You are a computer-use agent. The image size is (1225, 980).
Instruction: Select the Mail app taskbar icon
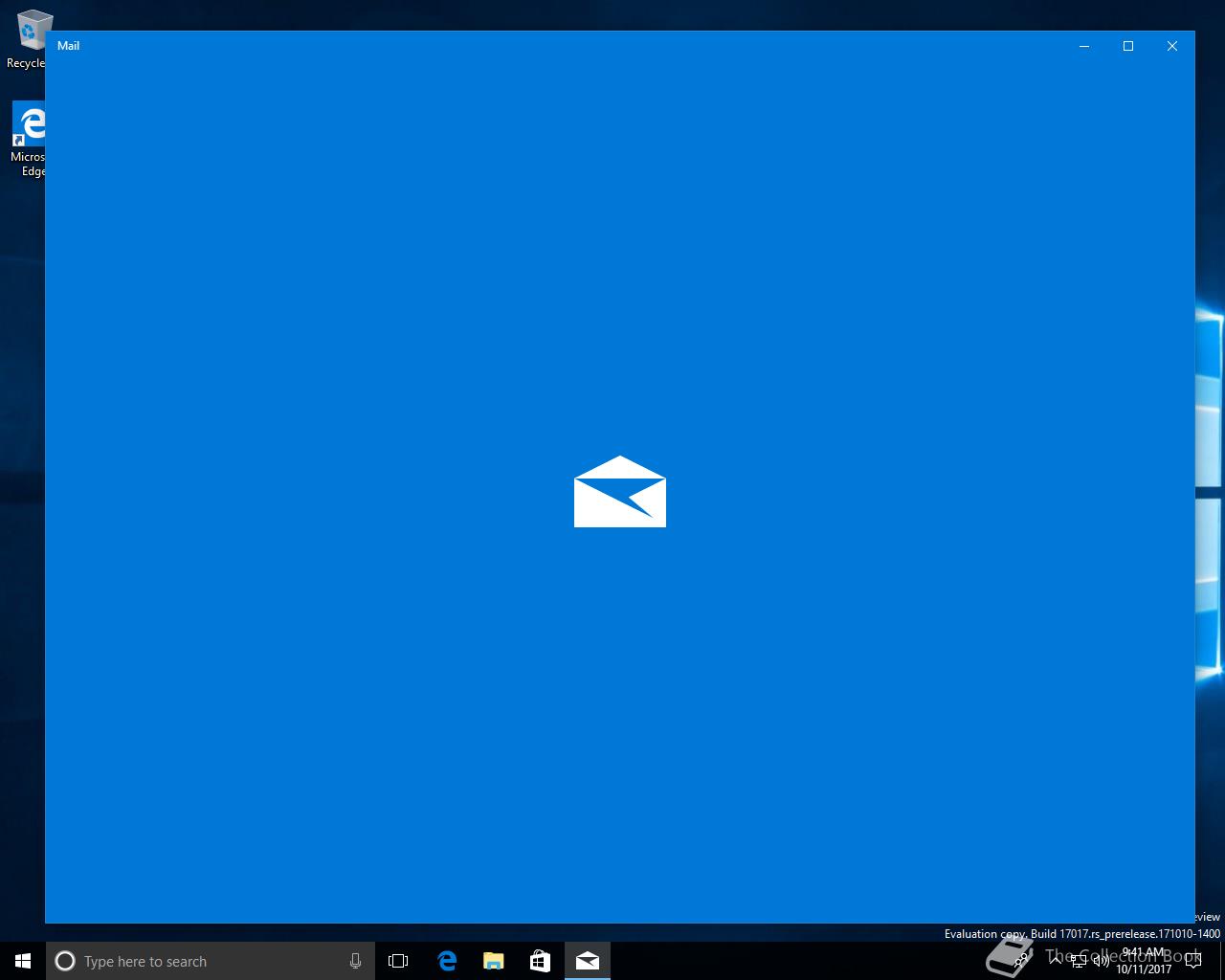587,961
